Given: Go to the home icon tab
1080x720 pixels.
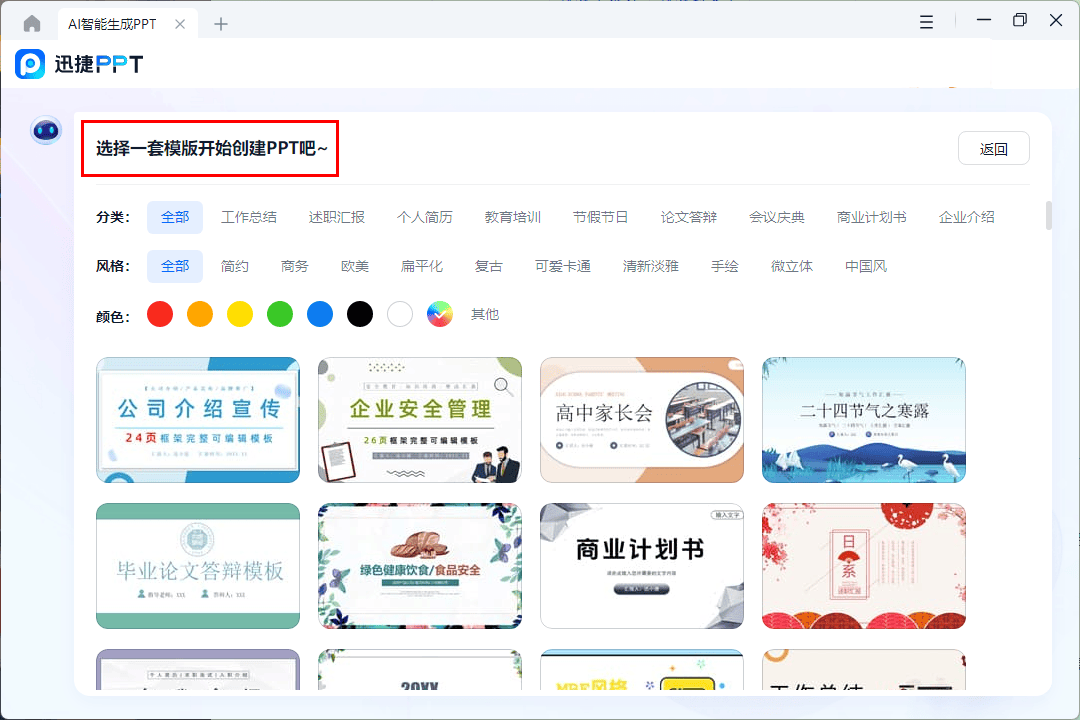Looking at the screenshot, I should (x=32, y=24).
